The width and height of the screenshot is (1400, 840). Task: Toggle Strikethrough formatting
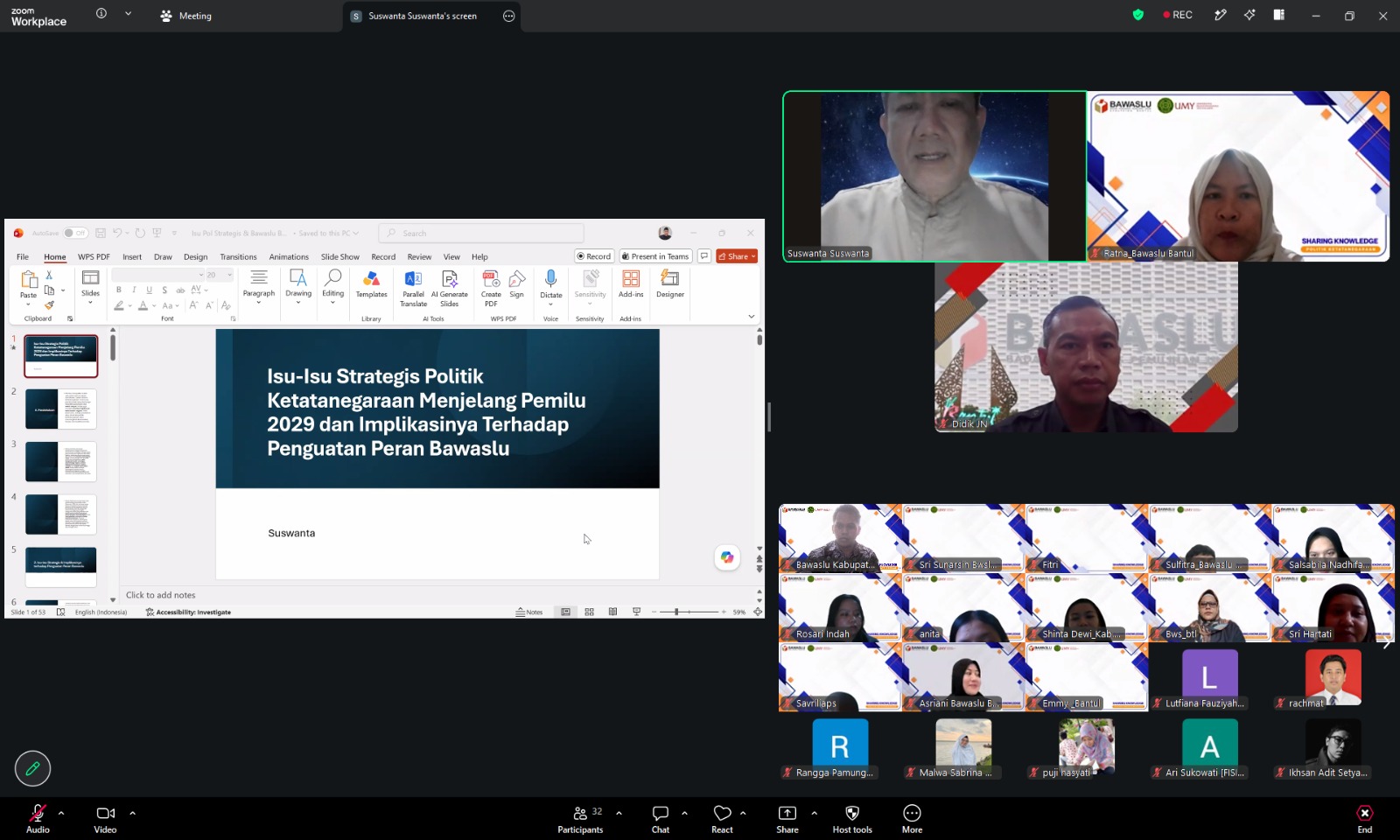180,290
